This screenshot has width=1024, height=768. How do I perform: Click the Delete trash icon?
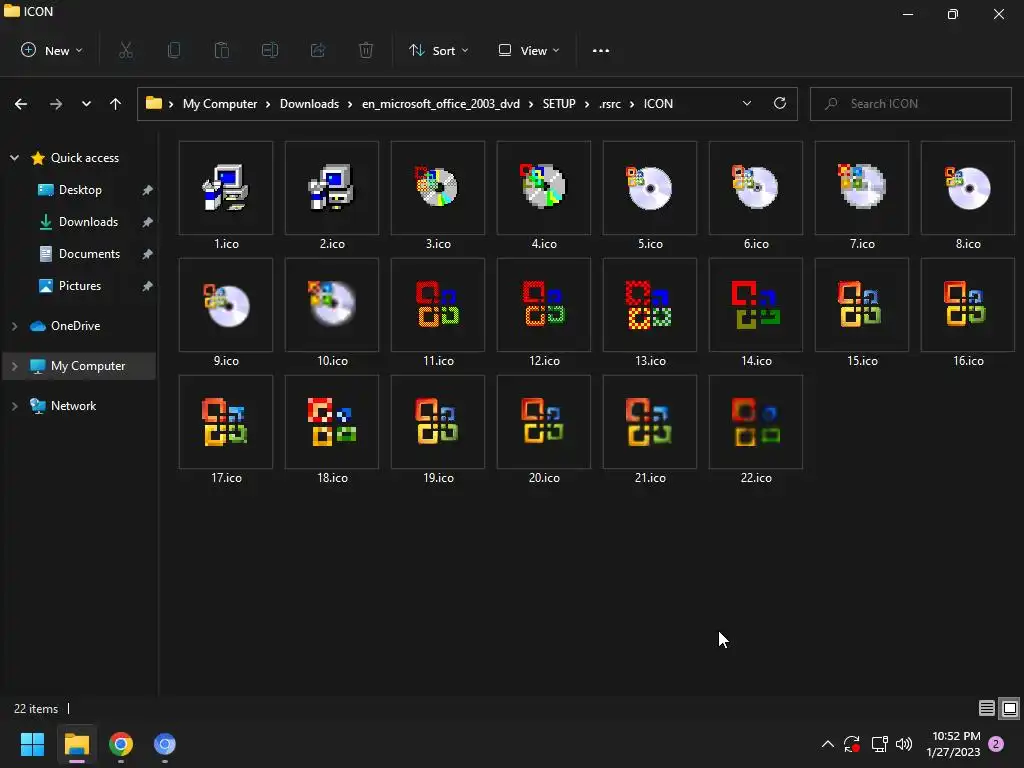(366, 50)
